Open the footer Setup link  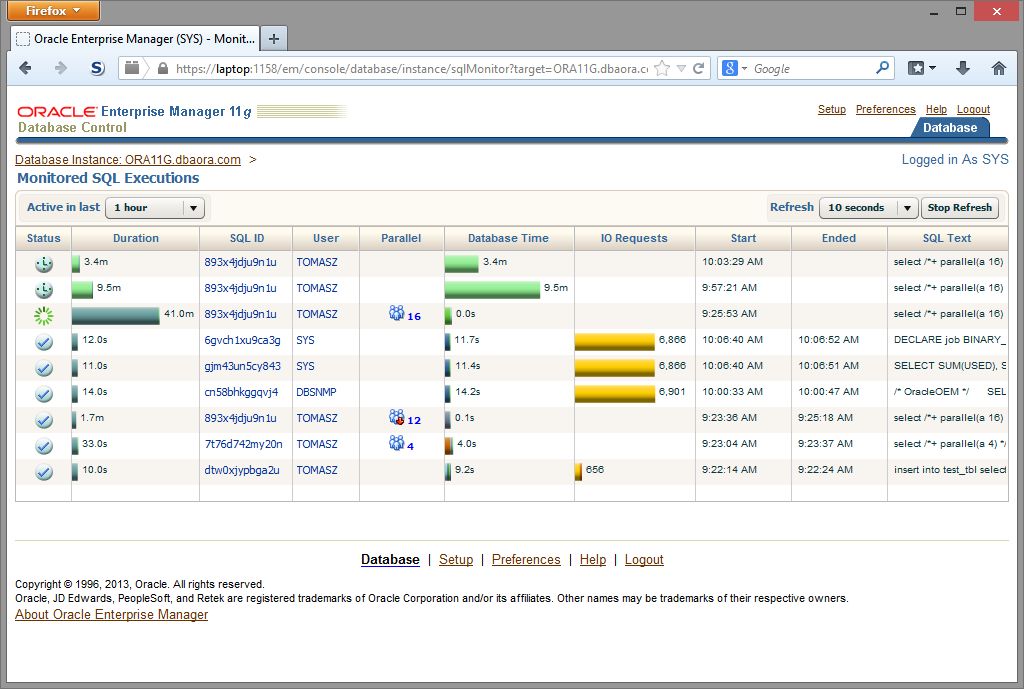456,560
